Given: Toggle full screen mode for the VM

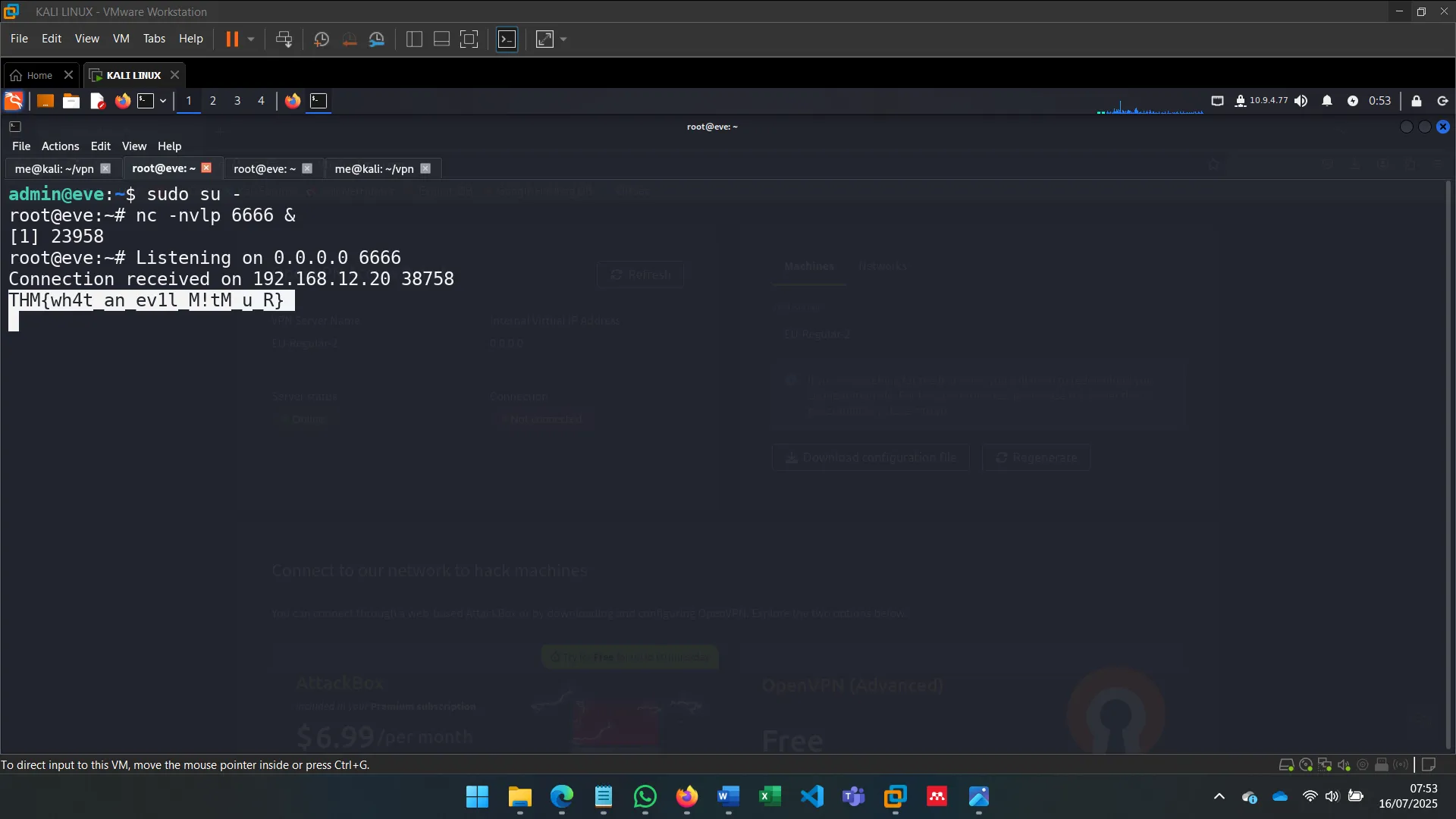Looking at the screenshot, I should pos(469,39).
